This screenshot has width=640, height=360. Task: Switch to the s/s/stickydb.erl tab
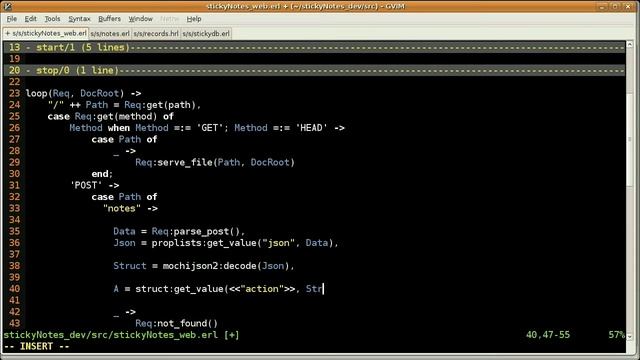pyautogui.click(x=206, y=33)
